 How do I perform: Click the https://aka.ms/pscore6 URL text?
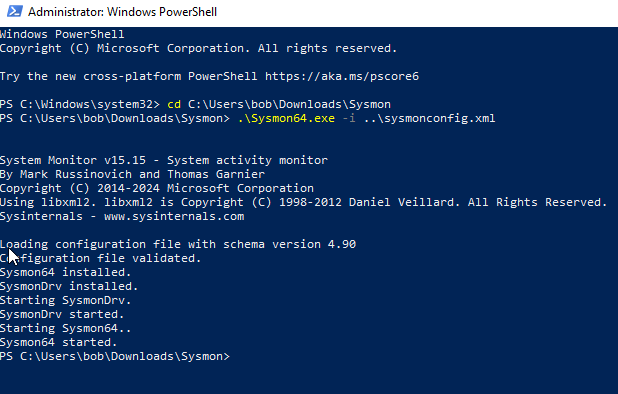(x=342, y=76)
